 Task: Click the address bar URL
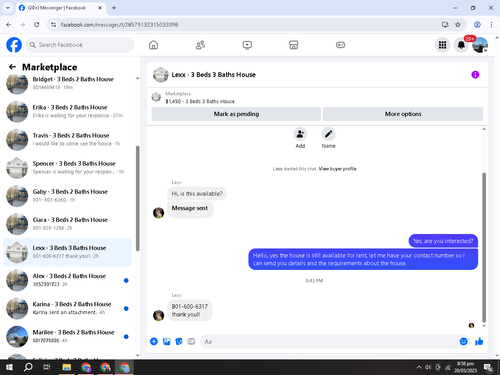(x=119, y=25)
